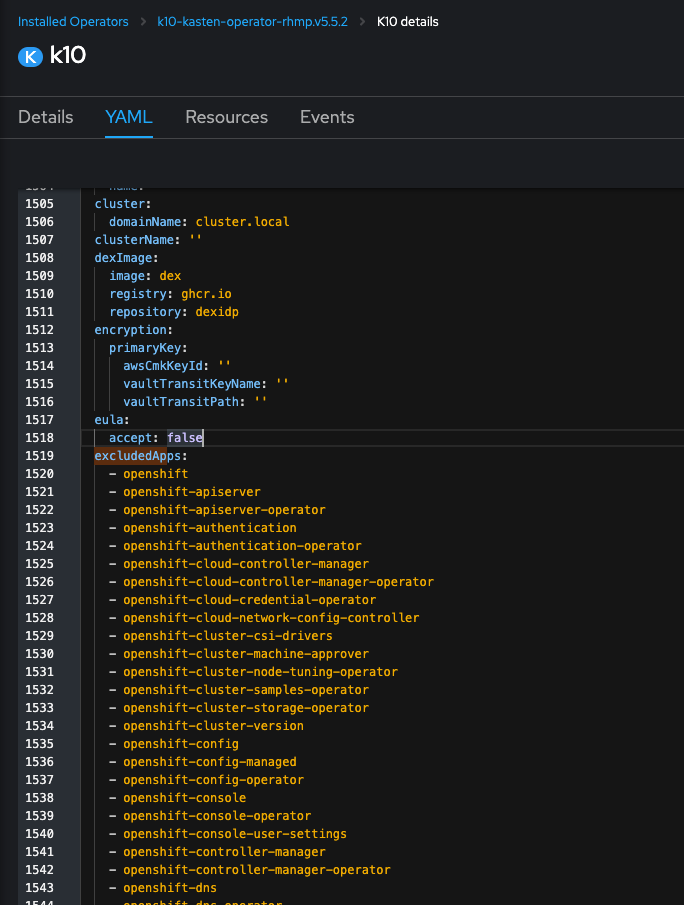Click the ghcr.io registry value
The width and height of the screenshot is (684, 905).
[206, 294]
